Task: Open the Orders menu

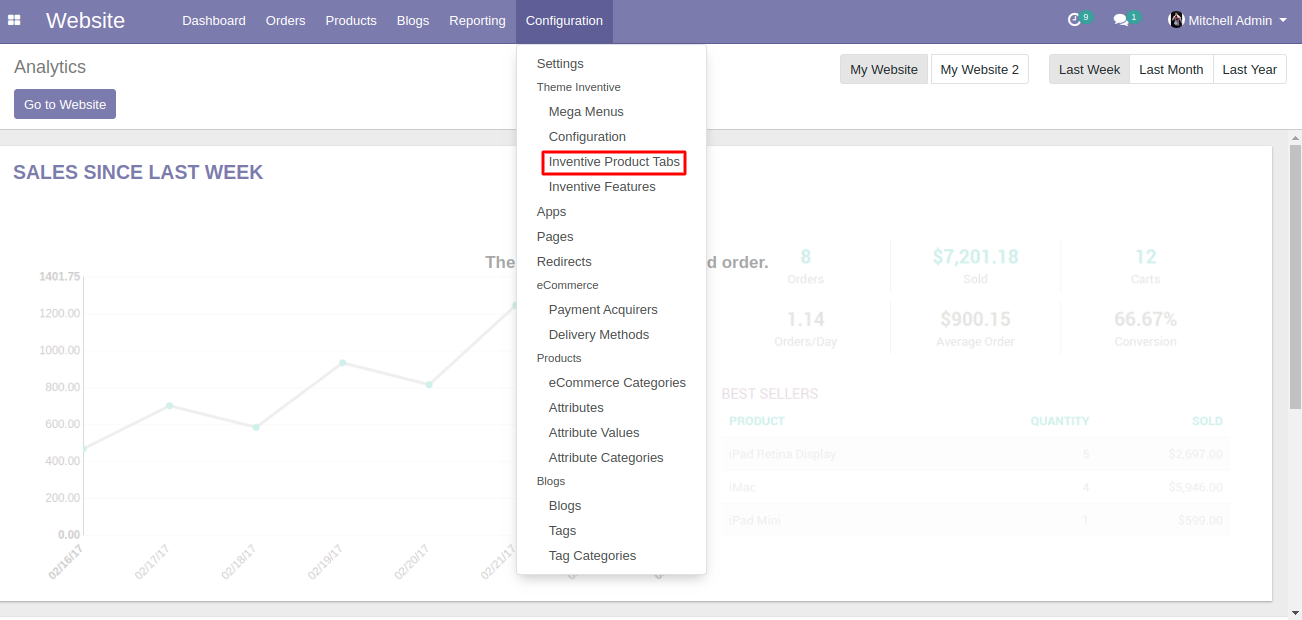Action: point(286,21)
